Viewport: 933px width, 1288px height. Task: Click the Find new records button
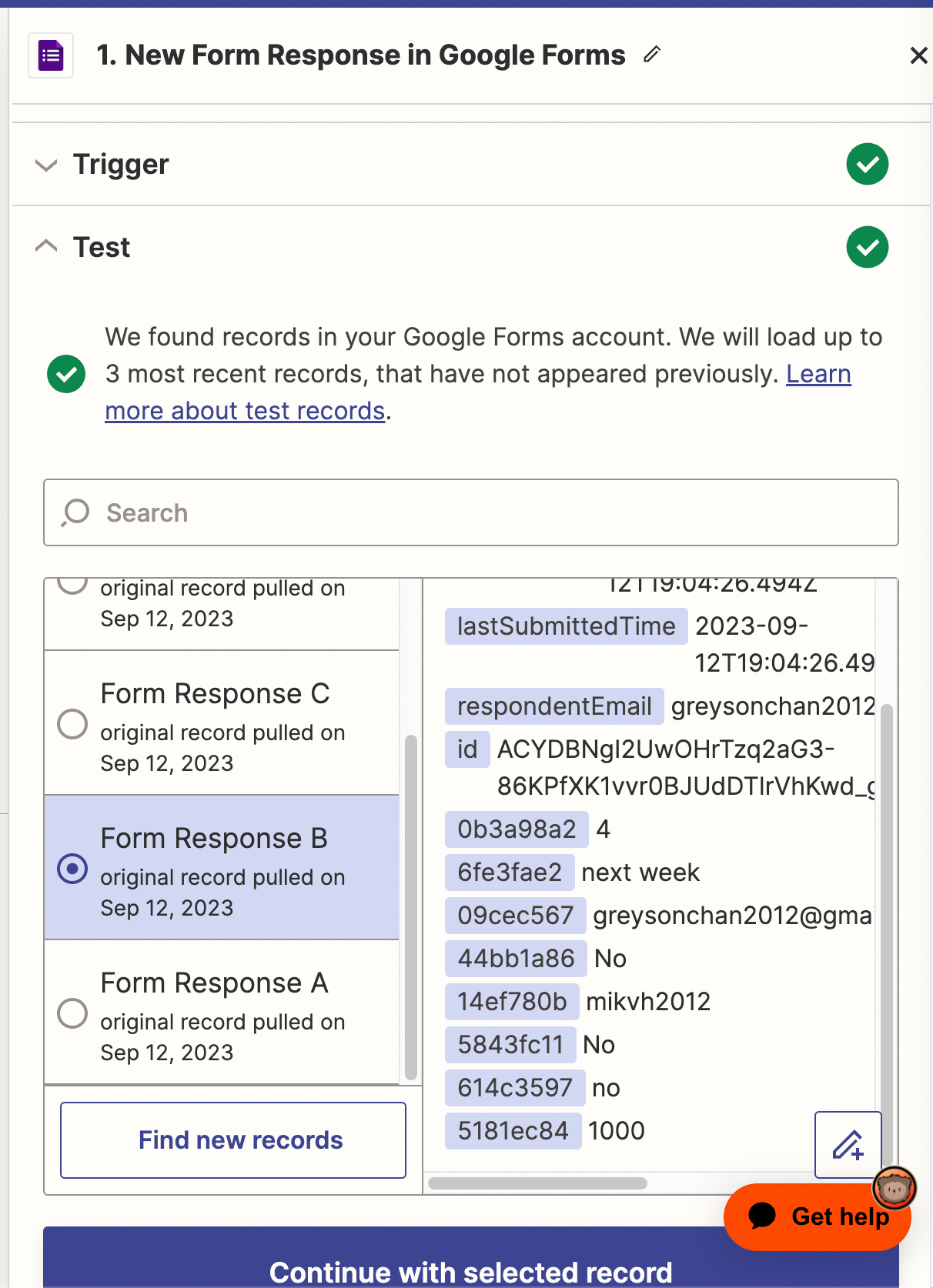(x=233, y=1140)
